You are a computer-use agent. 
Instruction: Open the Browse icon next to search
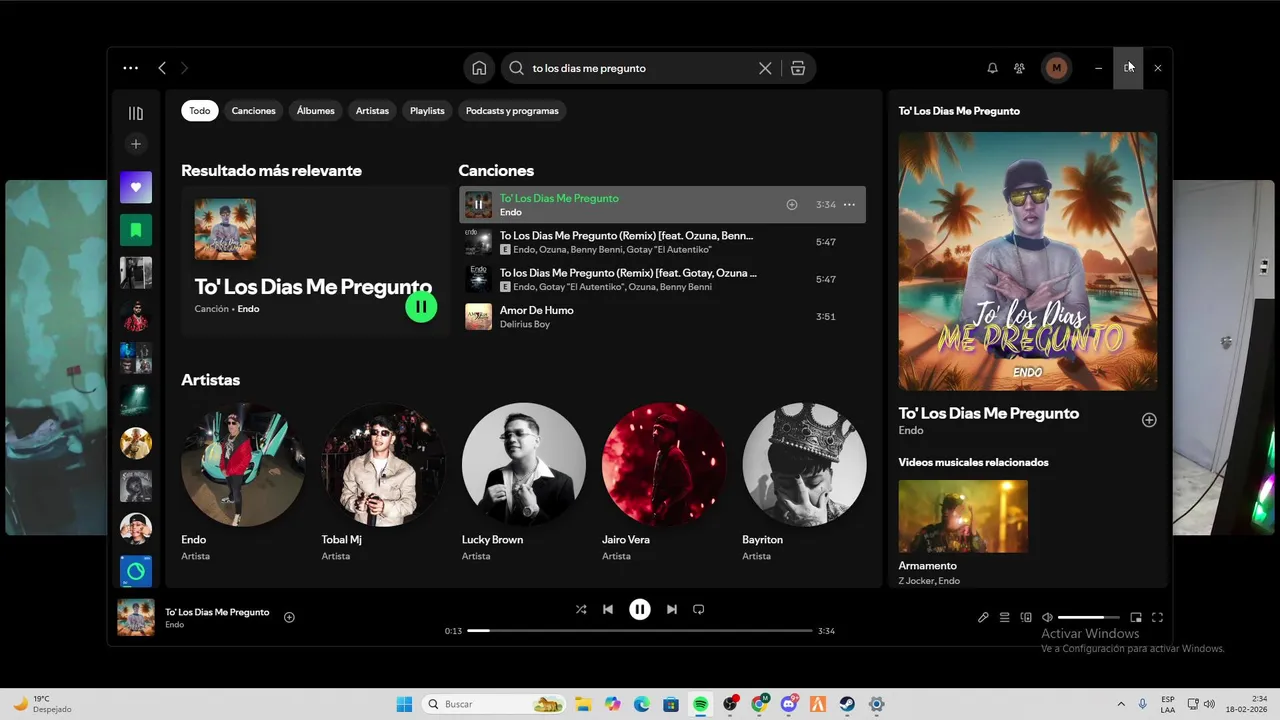[797, 68]
